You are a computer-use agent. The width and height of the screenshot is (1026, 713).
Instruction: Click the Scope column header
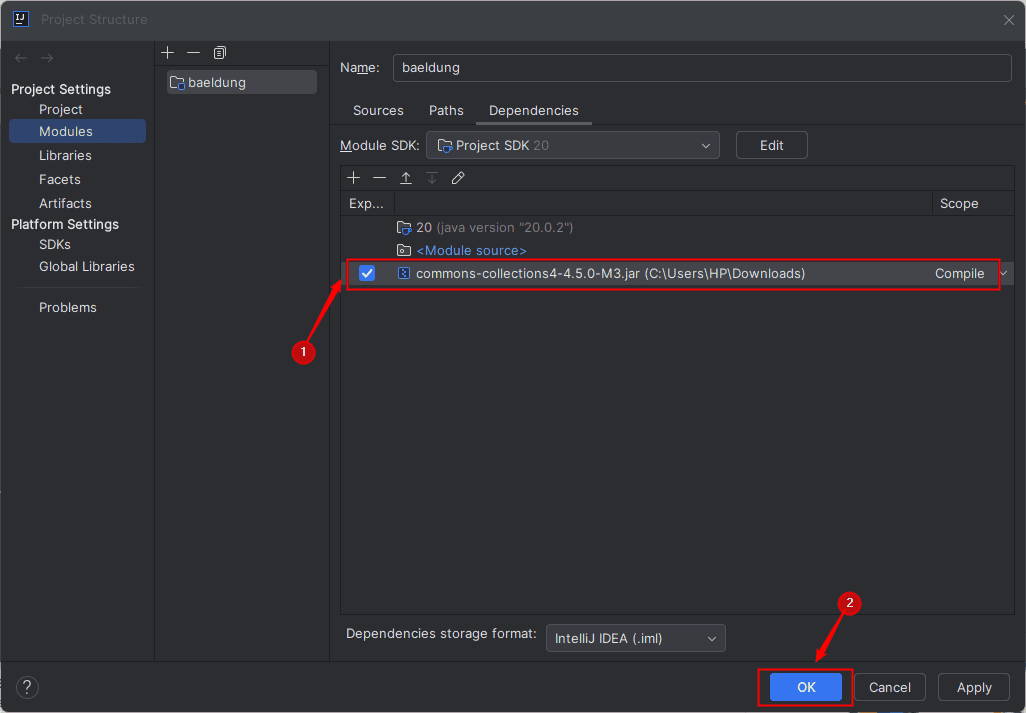[x=973, y=203]
